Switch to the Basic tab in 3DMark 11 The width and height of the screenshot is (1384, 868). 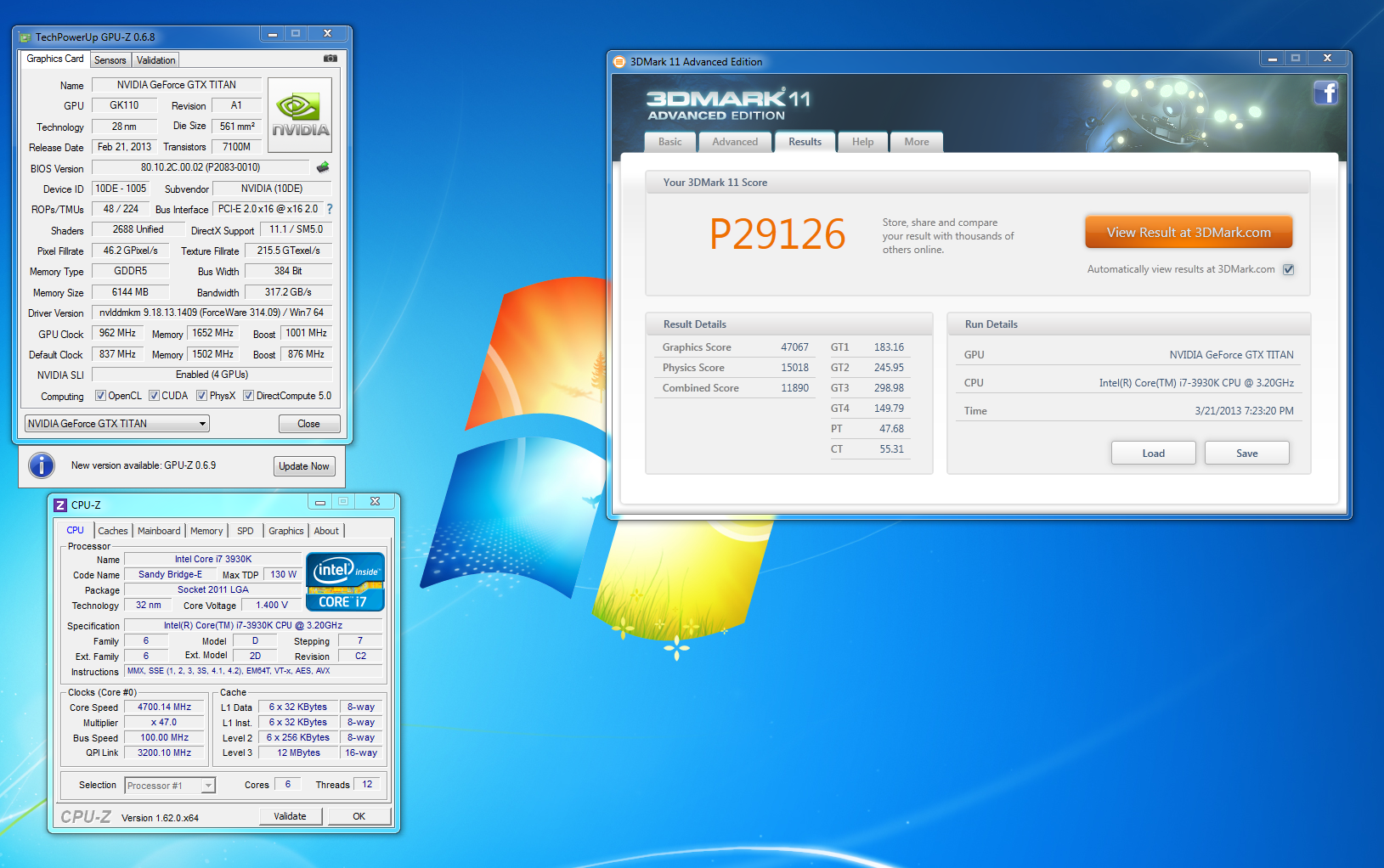[x=670, y=142]
